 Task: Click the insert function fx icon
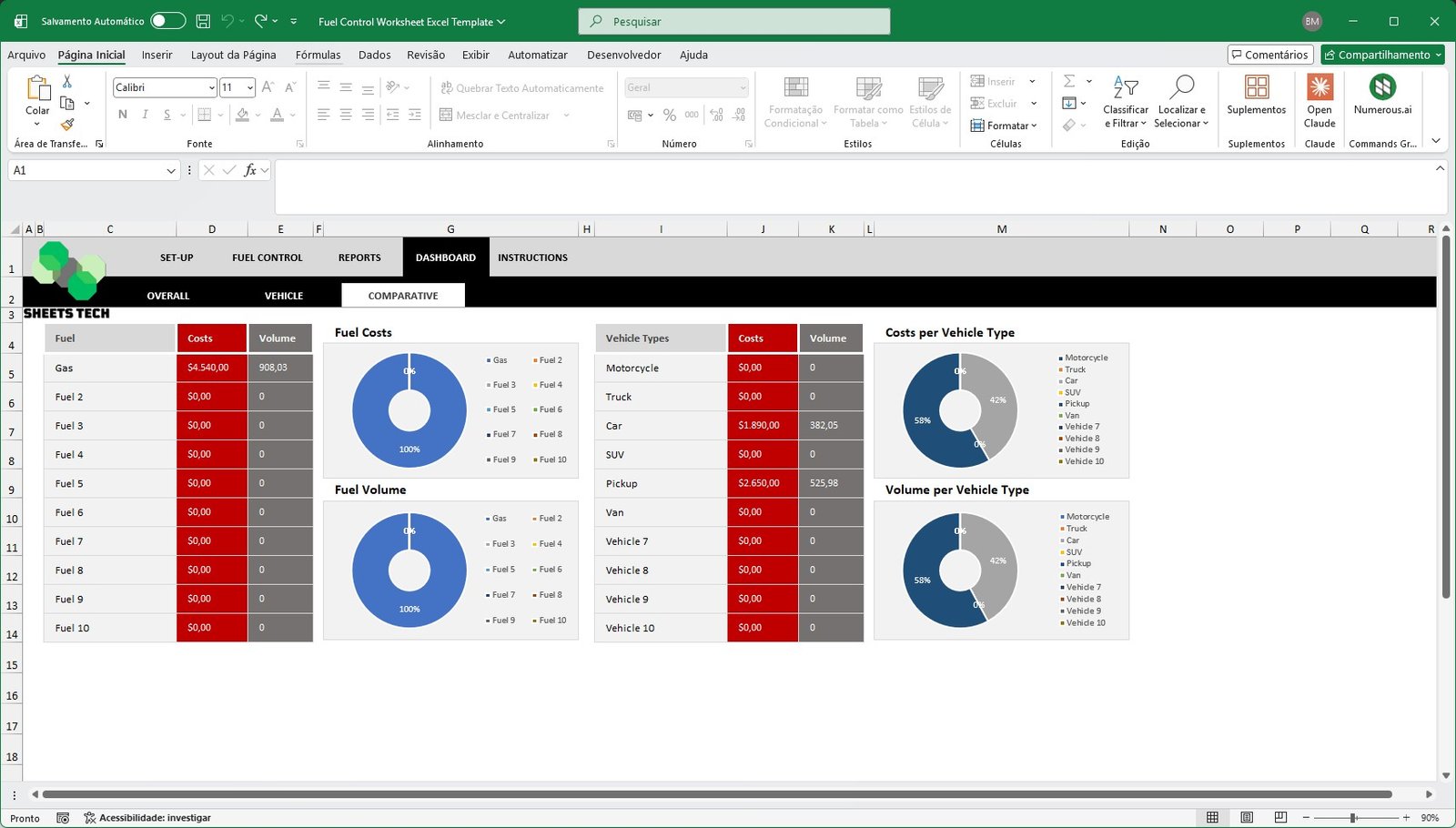click(250, 170)
